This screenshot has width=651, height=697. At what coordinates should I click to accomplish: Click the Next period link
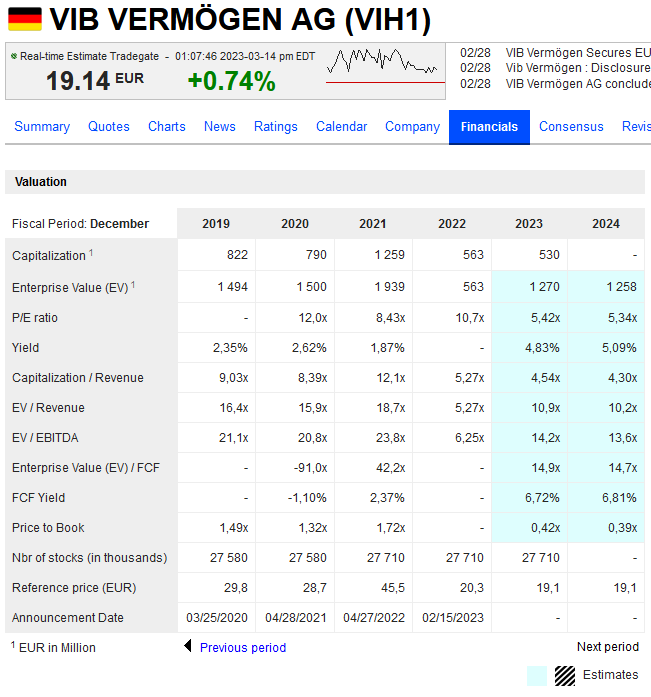(607, 648)
